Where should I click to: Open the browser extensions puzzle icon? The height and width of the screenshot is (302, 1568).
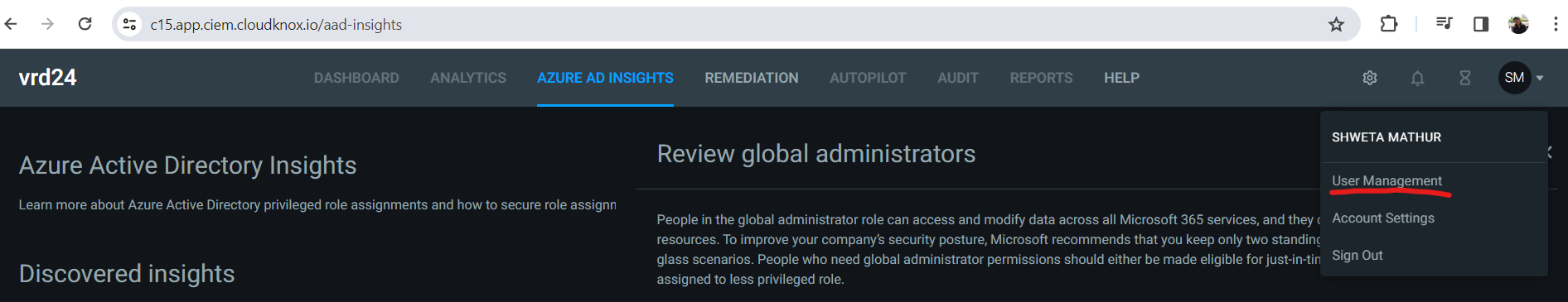[x=1389, y=24]
